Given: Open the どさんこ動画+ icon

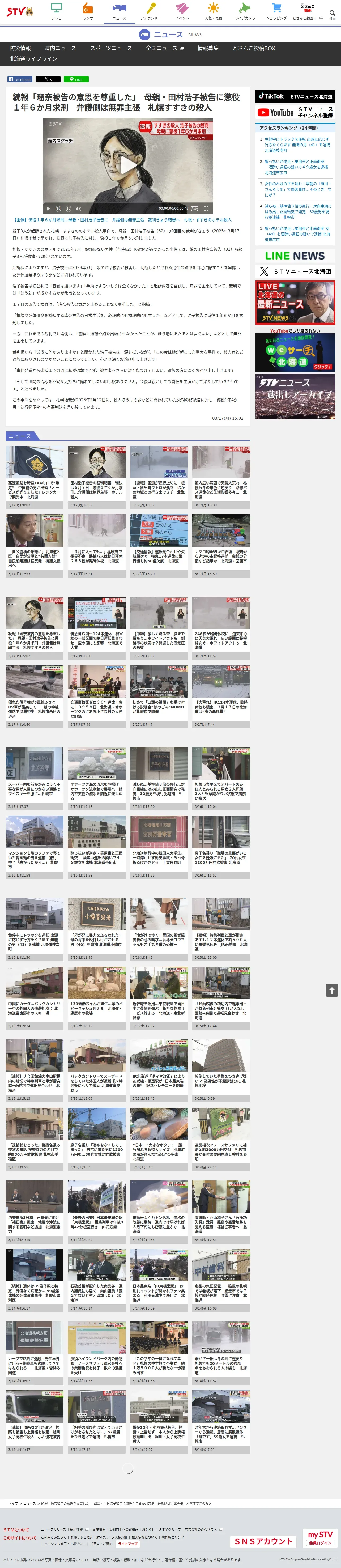Looking at the screenshot, I should click(308, 12).
